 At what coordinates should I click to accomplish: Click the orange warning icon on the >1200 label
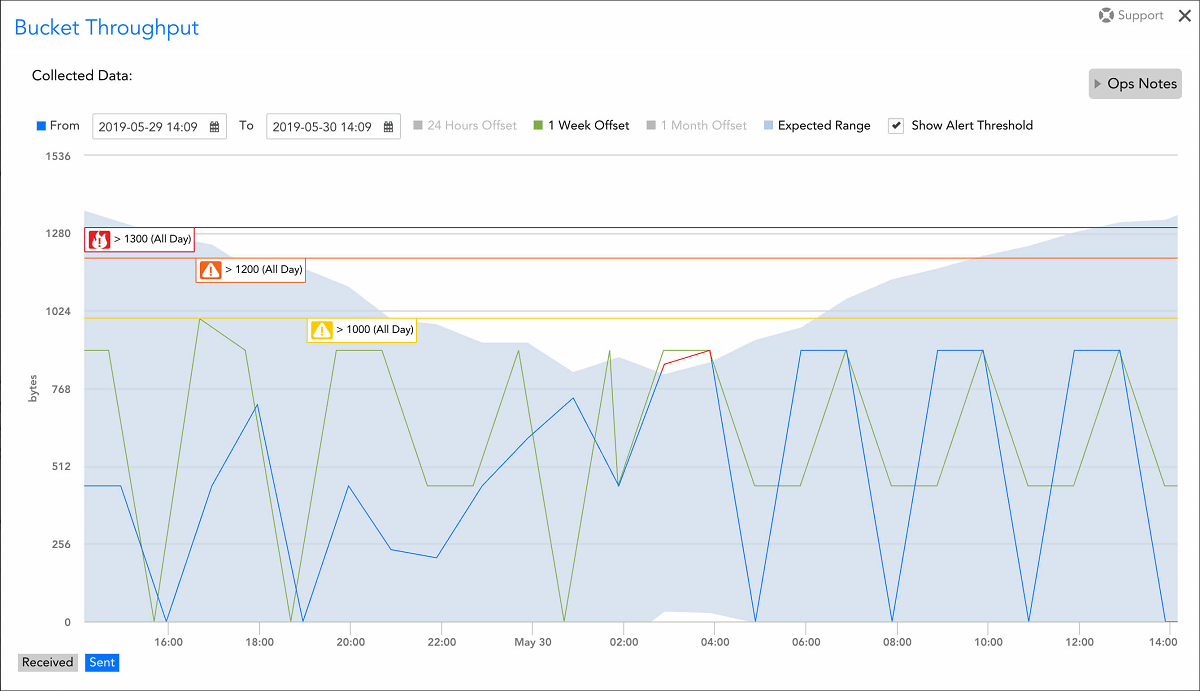(210, 269)
